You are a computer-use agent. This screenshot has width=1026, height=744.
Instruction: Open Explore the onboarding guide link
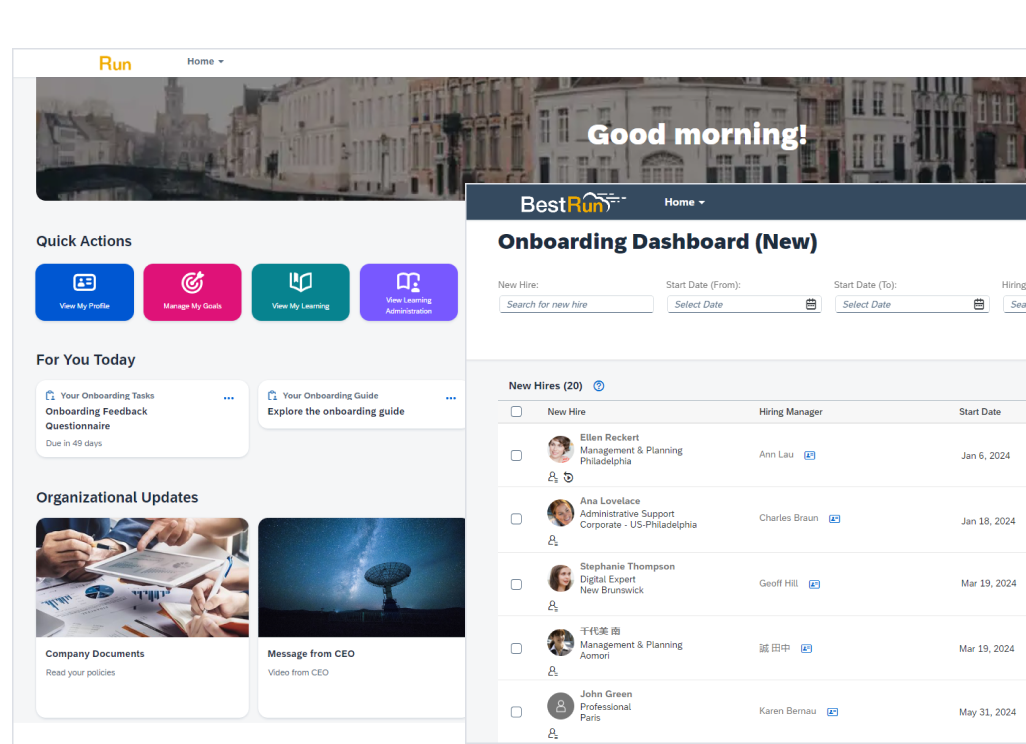(x=336, y=412)
